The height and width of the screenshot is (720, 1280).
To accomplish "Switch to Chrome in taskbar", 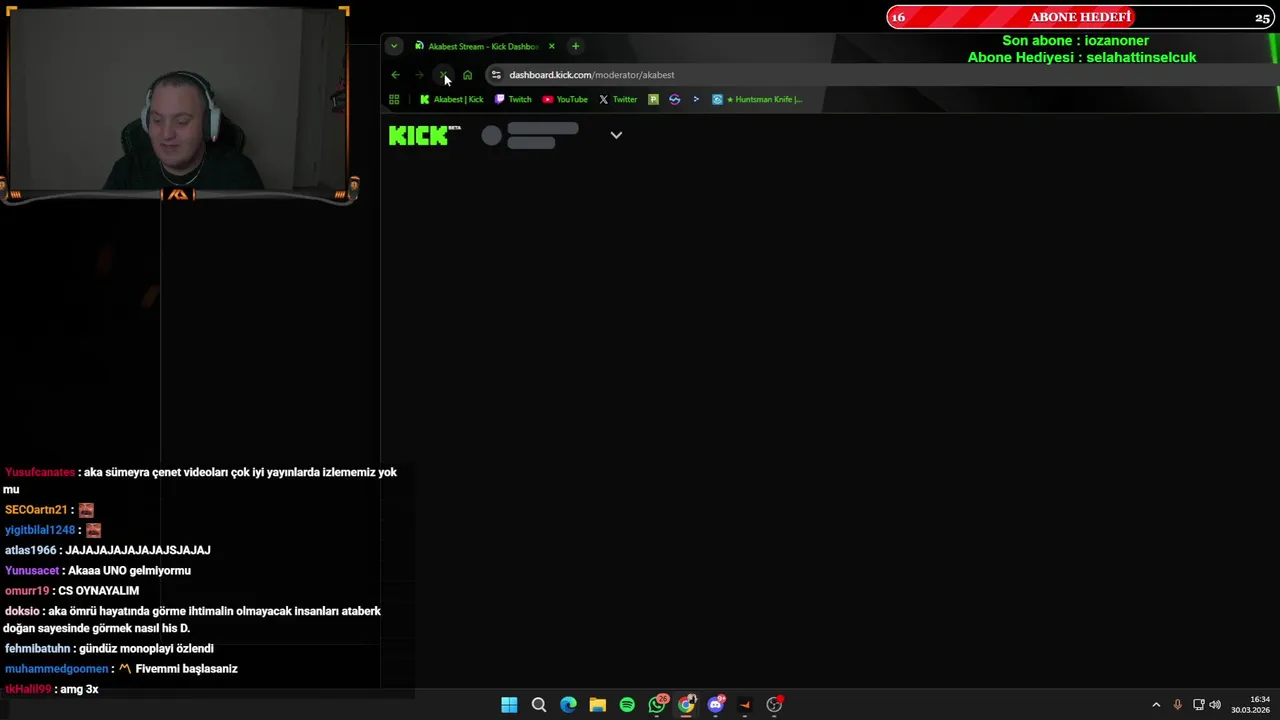I will coord(686,705).
